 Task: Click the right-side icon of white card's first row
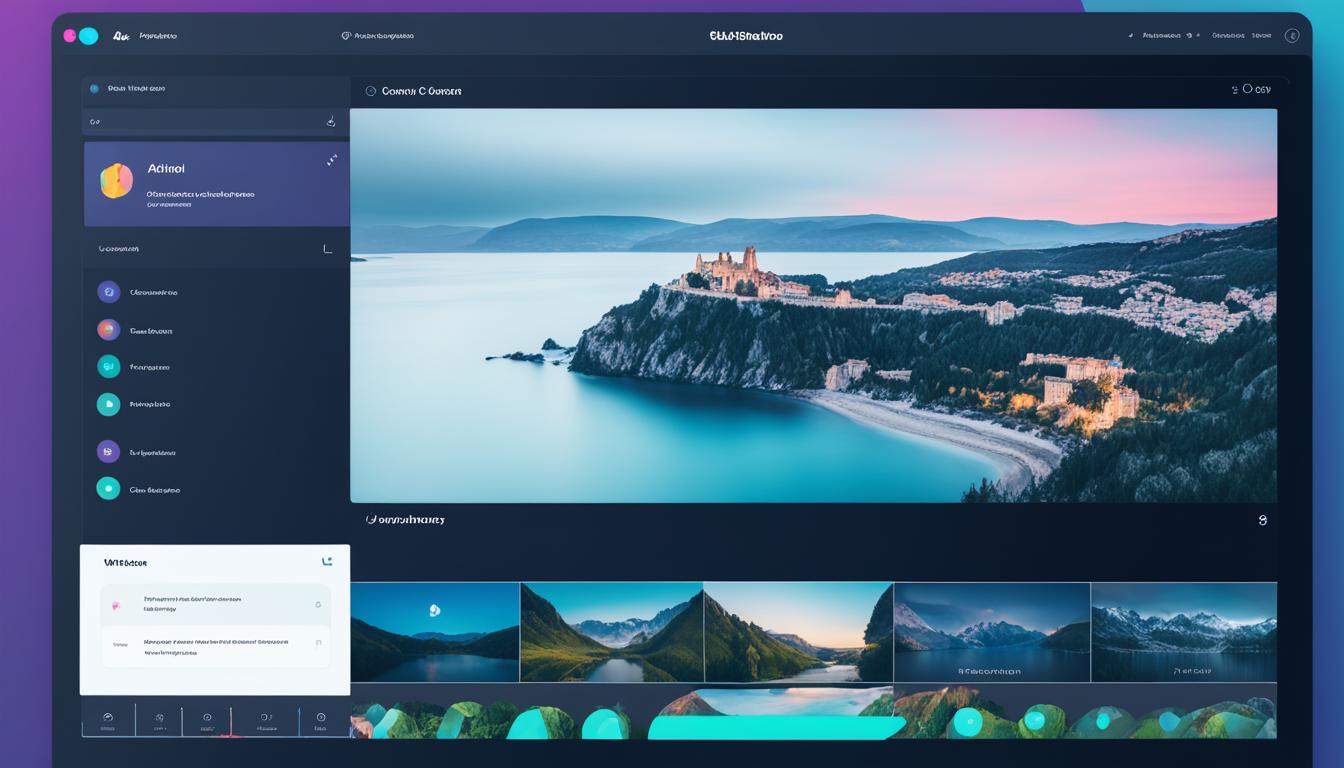pos(318,604)
